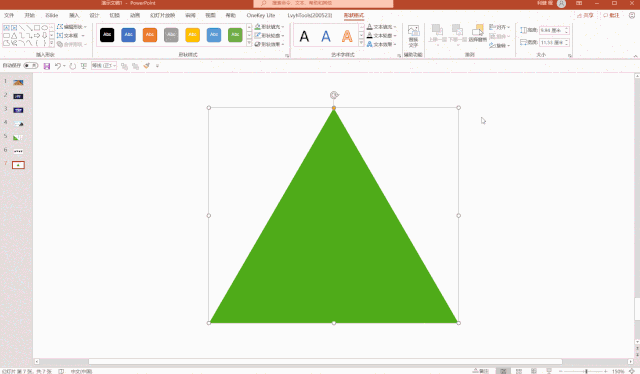The width and height of the screenshot is (640, 374).
Task: Switch to the Home (开始) tab
Action: 29,15
